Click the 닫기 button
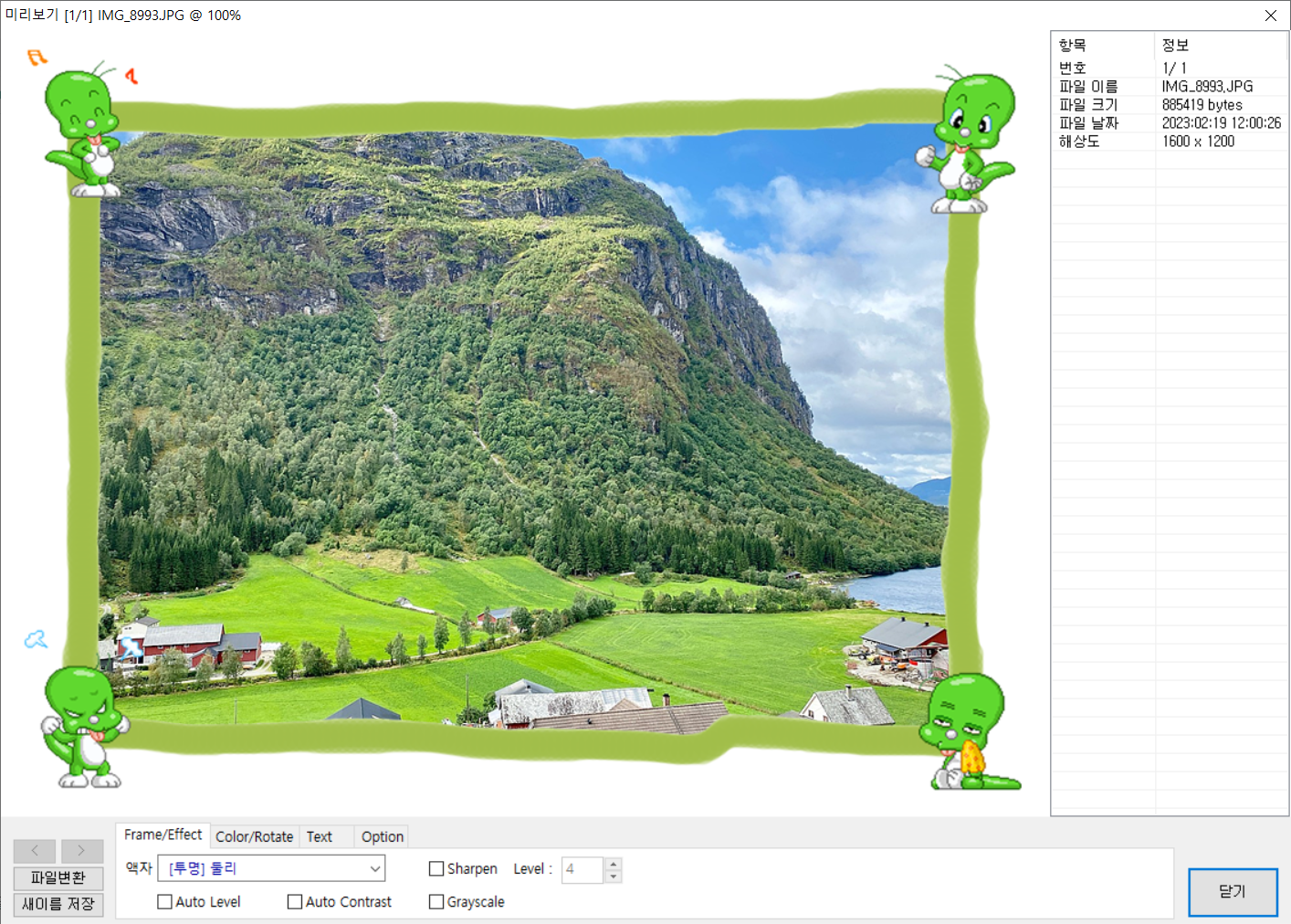Screen dimensions: 1291x924 pyautogui.click(x=1233, y=892)
